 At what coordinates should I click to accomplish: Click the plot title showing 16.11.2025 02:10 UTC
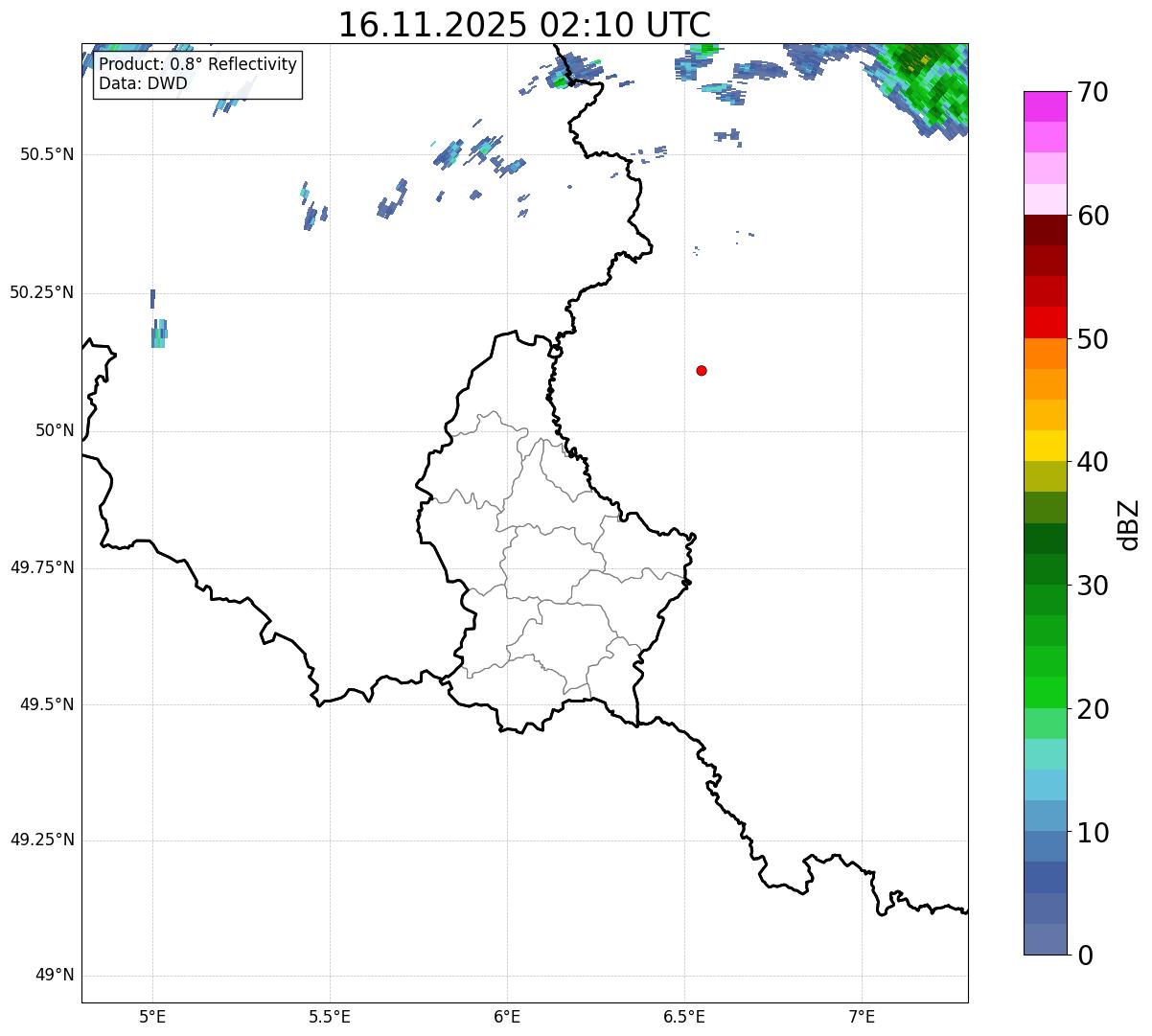524,25
